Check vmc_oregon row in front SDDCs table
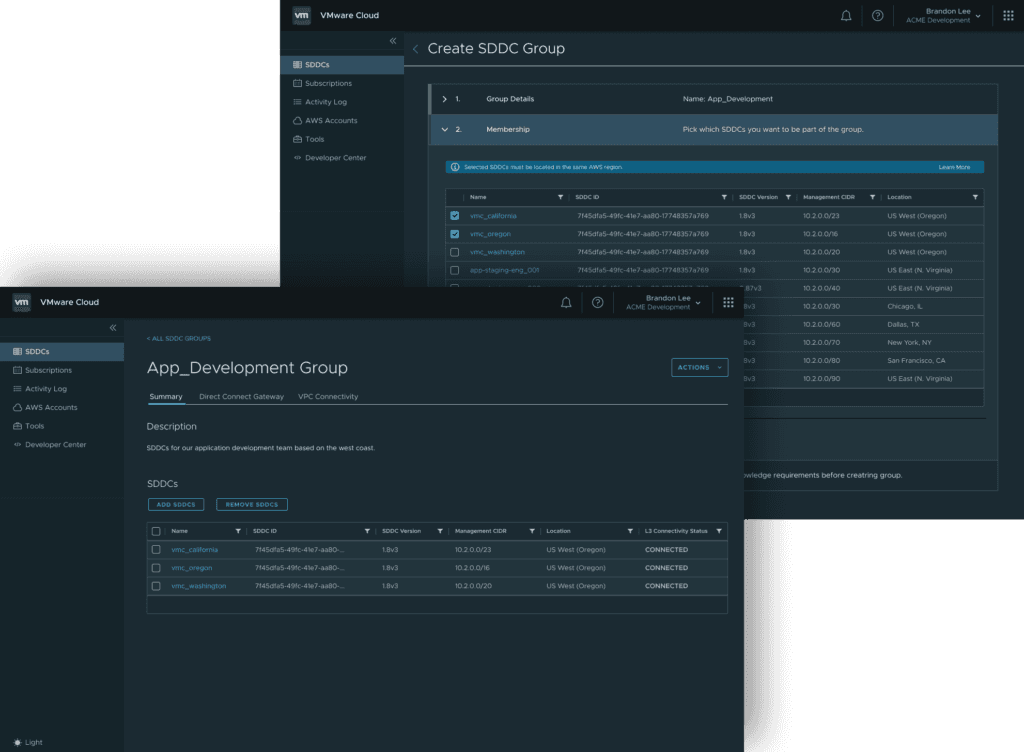Screen dimensions: 1024x752 click(x=156, y=568)
